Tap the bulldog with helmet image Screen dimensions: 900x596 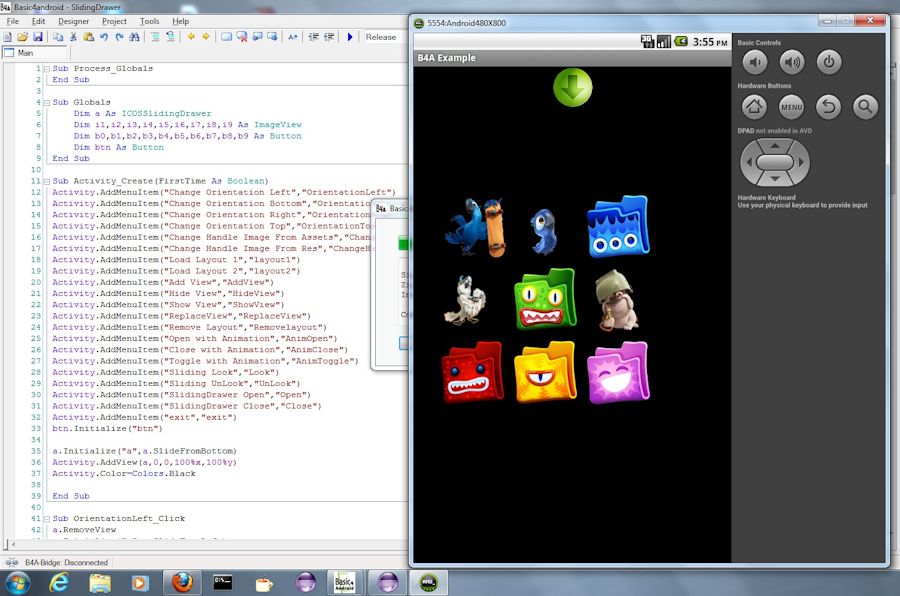coord(617,300)
